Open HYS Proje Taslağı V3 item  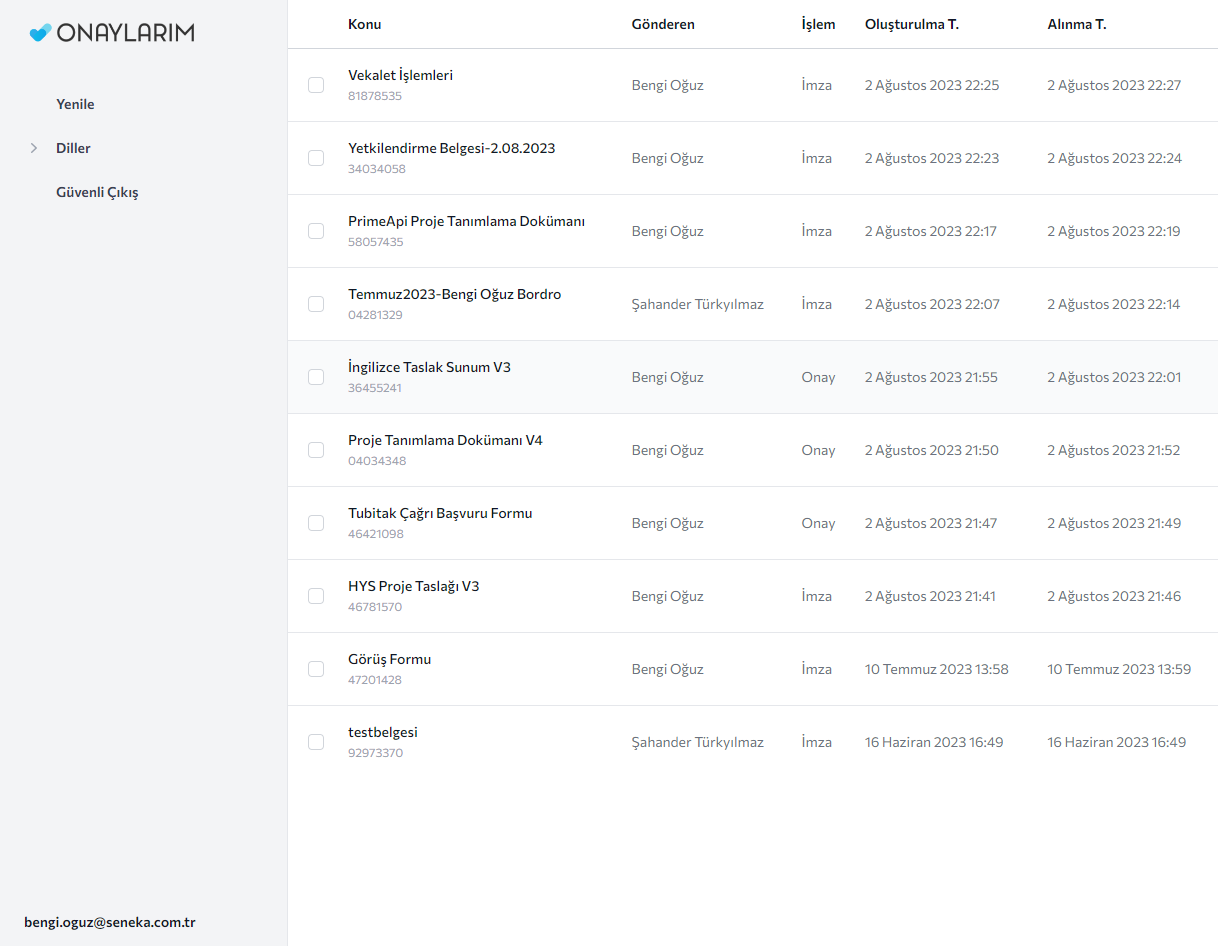pos(413,586)
